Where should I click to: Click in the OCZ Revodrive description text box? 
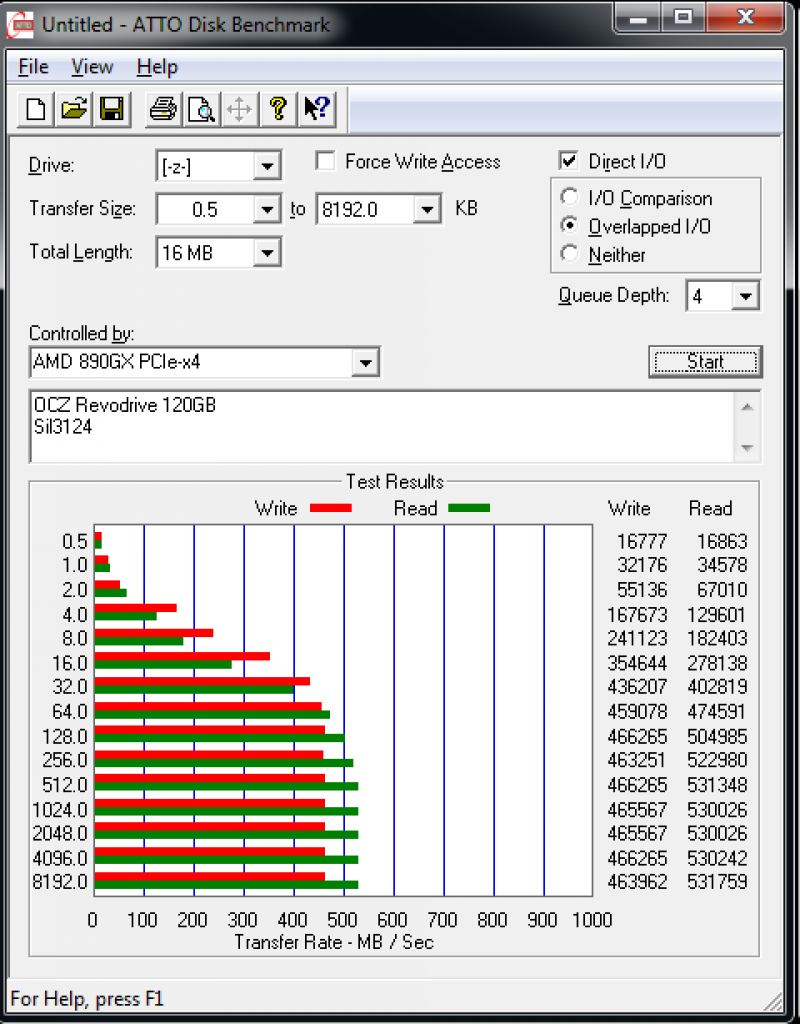pos(382,426)
